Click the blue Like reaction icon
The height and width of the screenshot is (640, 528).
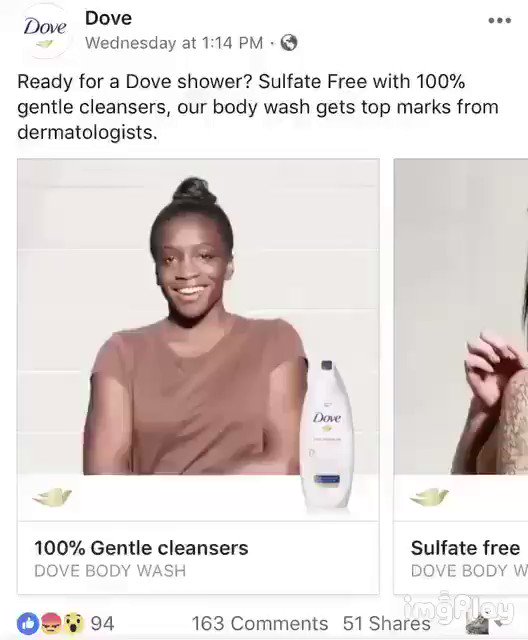point(28,623)
